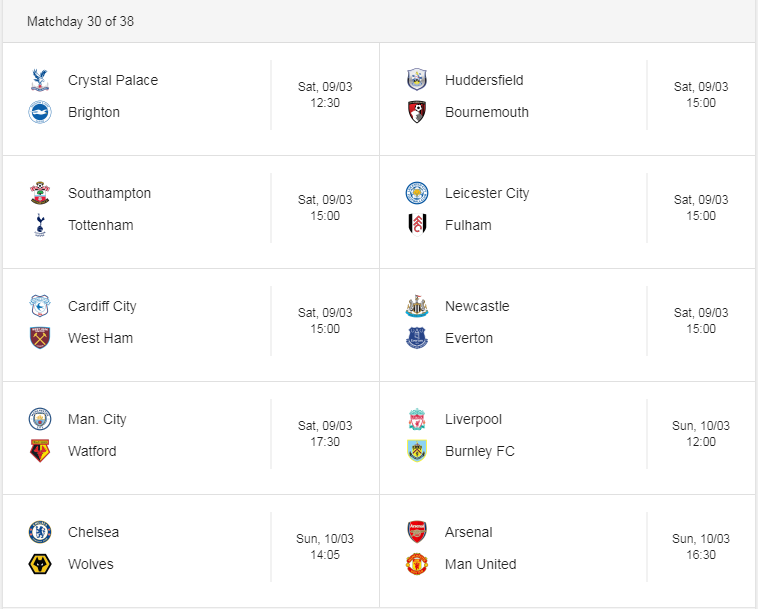
Task: Click the Burnley FC club crest
Action: click(x=417, y=451)
